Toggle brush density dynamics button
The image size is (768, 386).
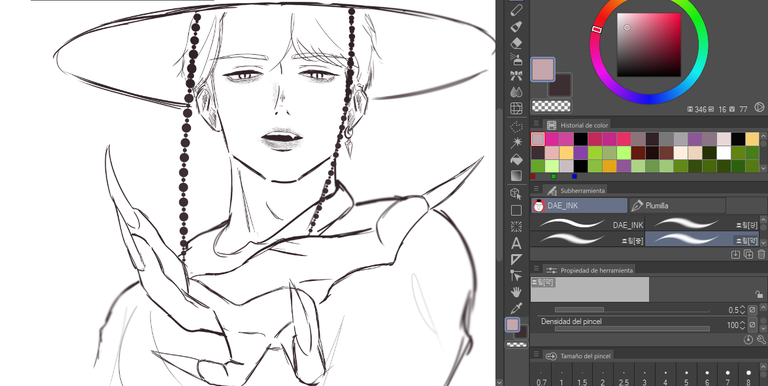(753, 325)
